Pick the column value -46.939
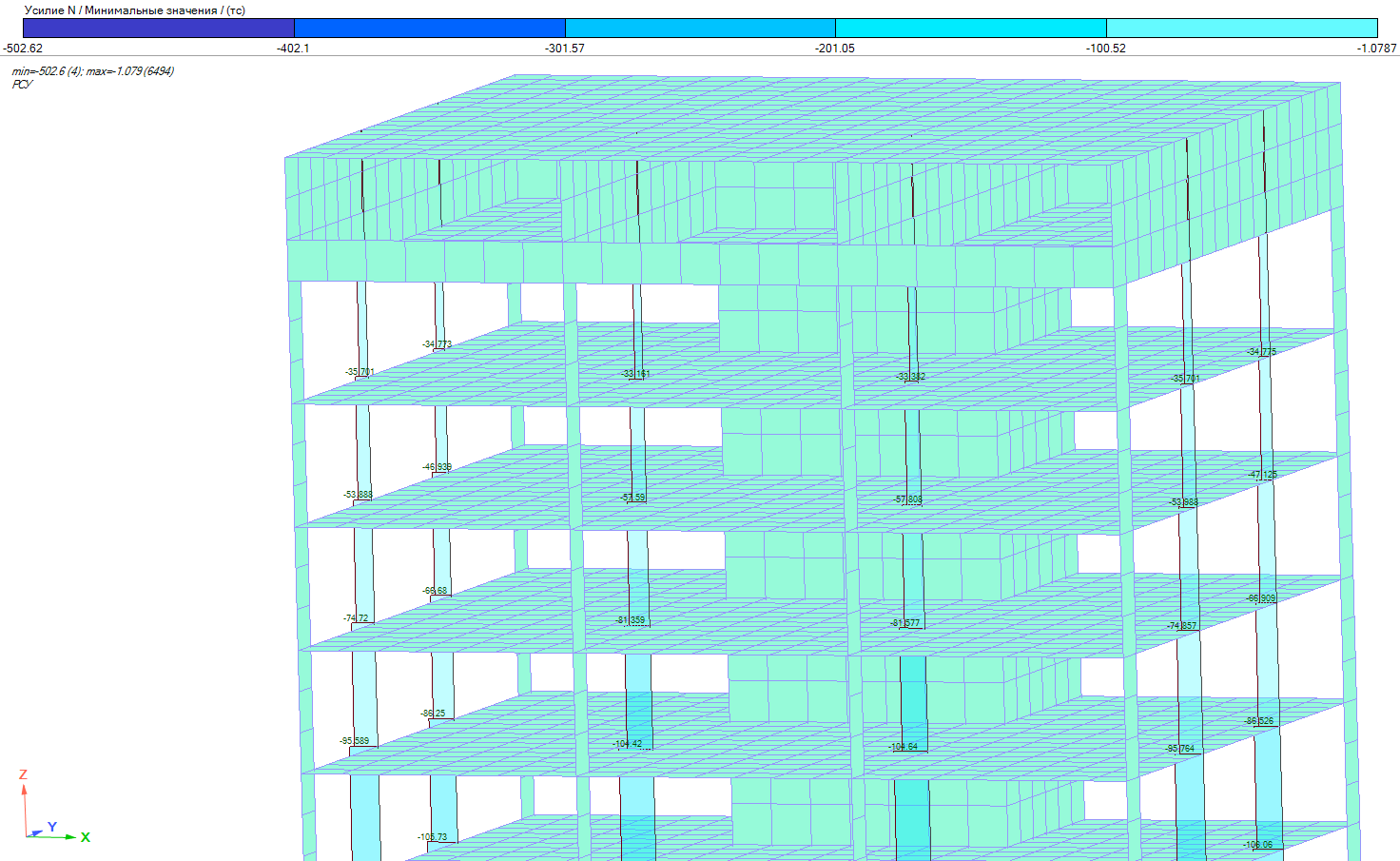The image size is (1400, 861). 437,467
